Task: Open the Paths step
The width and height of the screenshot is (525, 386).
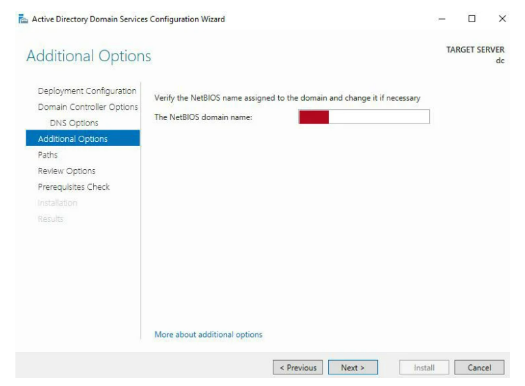Action: 48,155
